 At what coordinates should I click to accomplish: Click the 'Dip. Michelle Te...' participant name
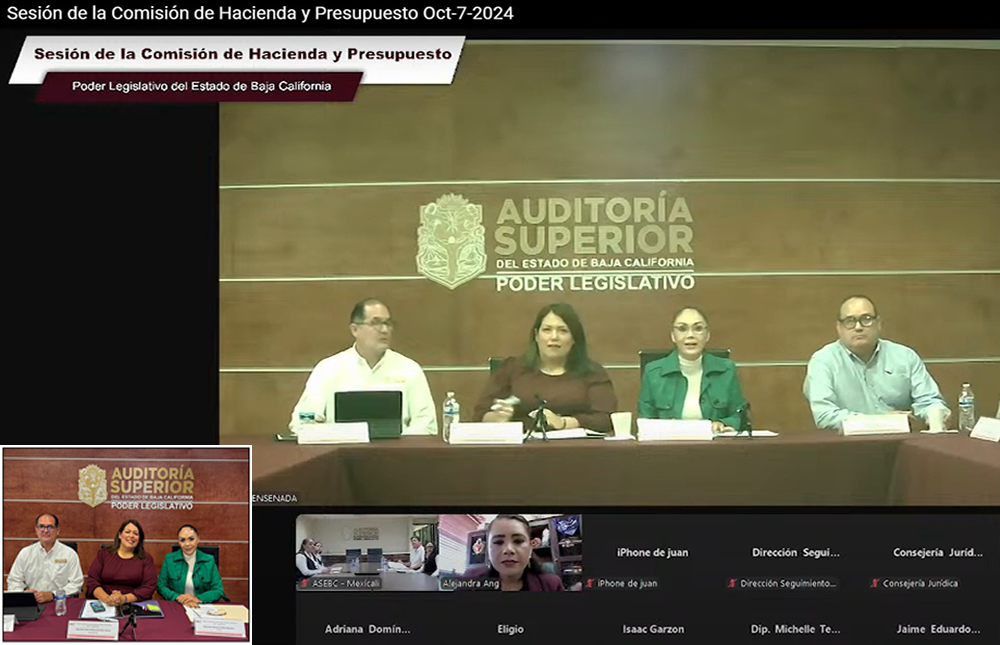pos(795,629)
